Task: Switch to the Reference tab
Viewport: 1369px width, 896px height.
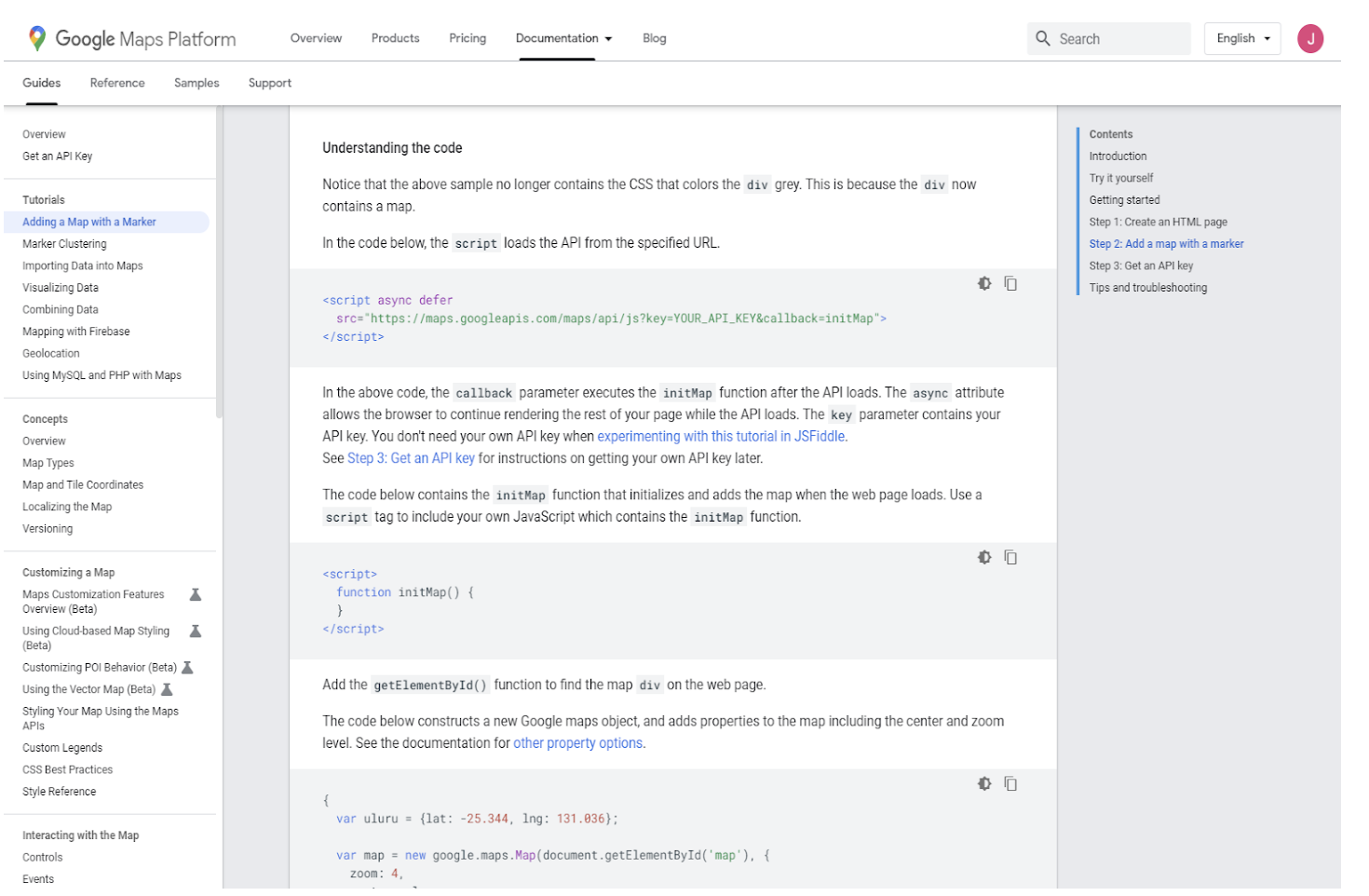Action: [x=117, y=83]
